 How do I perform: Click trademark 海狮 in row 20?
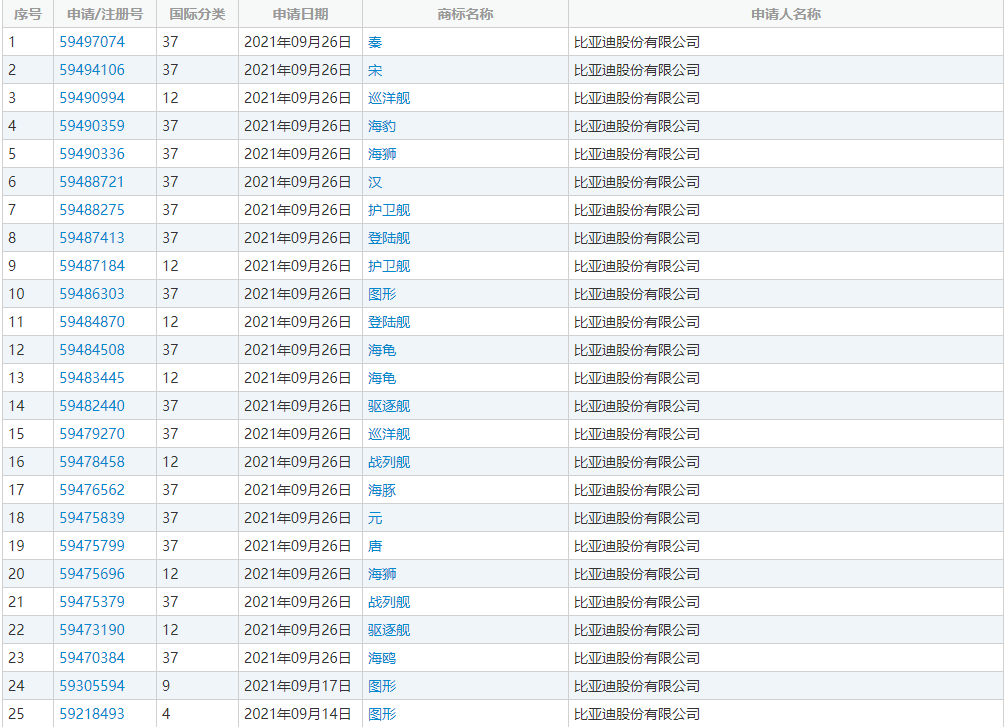coord(382,574)
